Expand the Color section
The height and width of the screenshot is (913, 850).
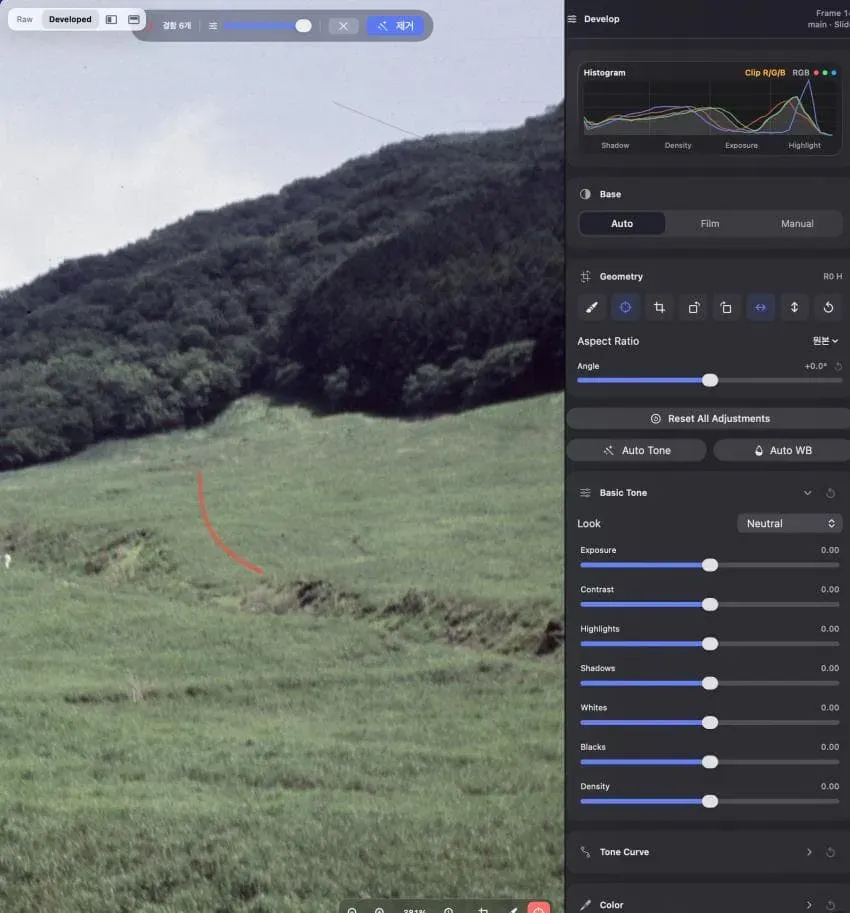(x=809, y=905)
